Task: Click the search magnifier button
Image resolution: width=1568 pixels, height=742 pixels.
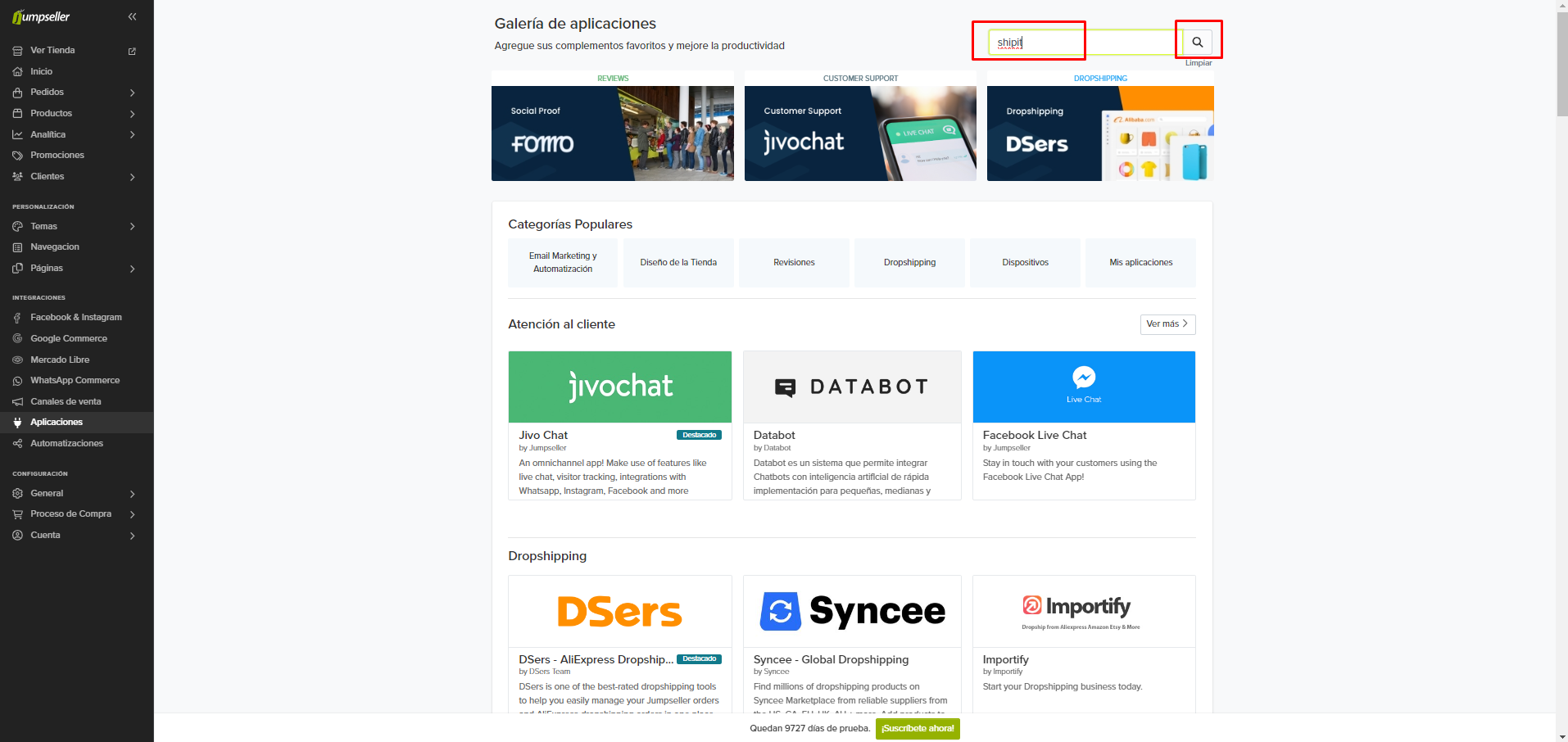Action: pyautogui.click(x=1197, y=42)
